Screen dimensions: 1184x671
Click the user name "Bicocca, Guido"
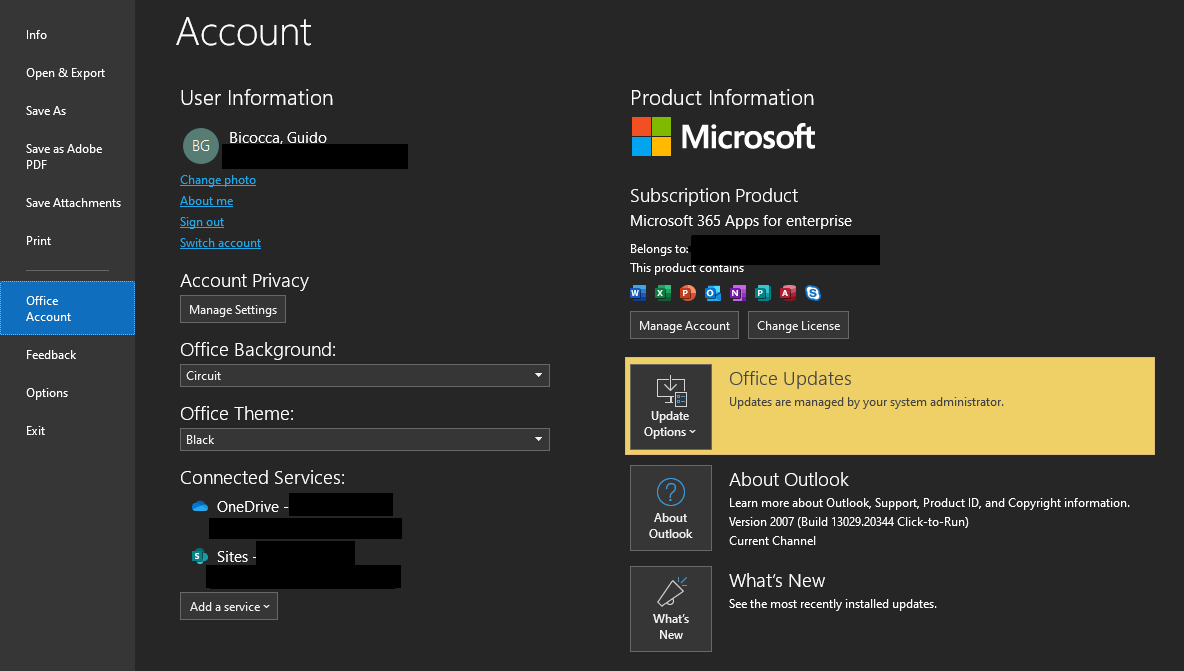tap(278, 137)
